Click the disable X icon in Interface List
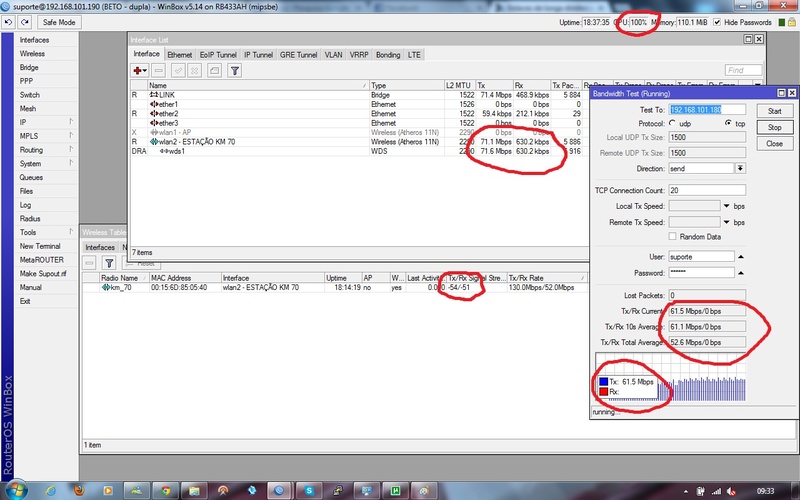This screenshot has height=500, width=800. tap(195, 70)
